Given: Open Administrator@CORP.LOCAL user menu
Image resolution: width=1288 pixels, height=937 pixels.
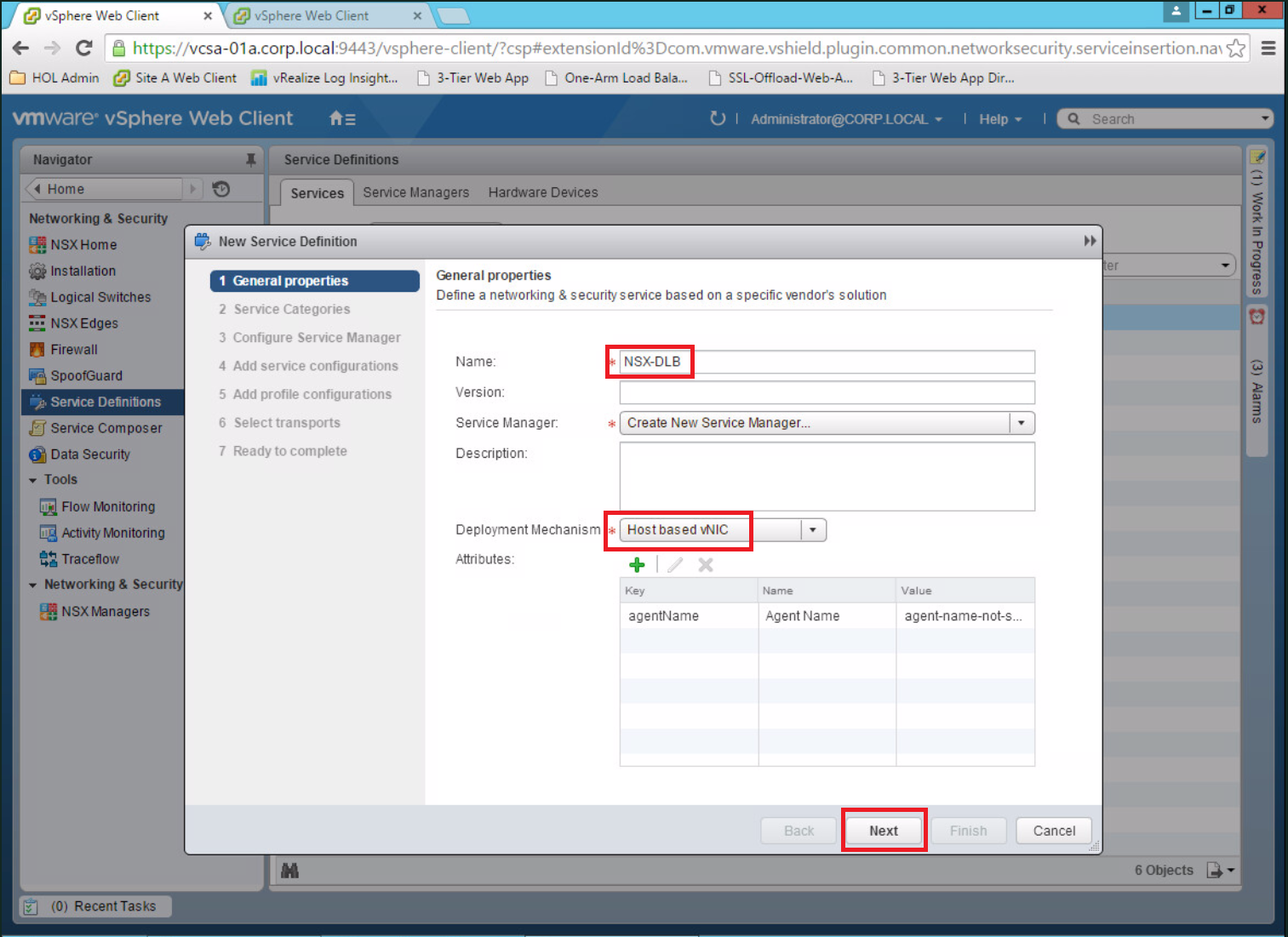Looking at the screenshot, I should pos(846,119).
